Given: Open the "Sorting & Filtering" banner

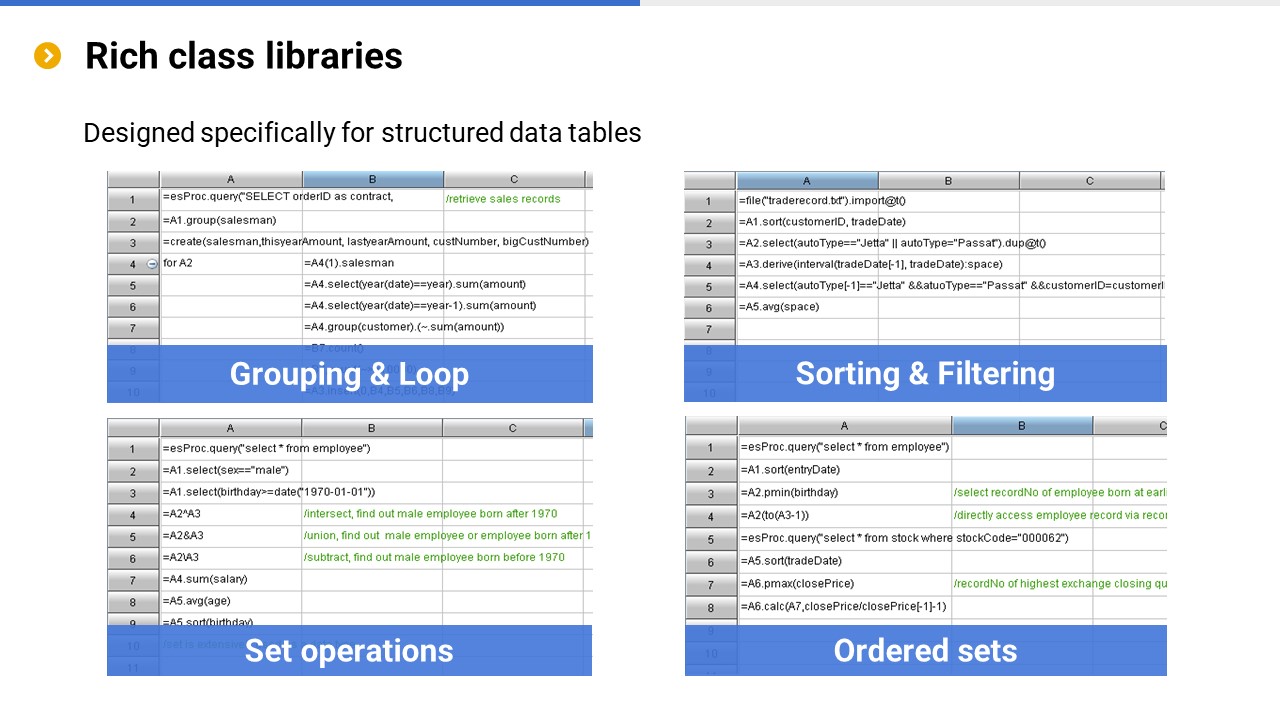Looking at the screenshot, I should click(925, 374).
